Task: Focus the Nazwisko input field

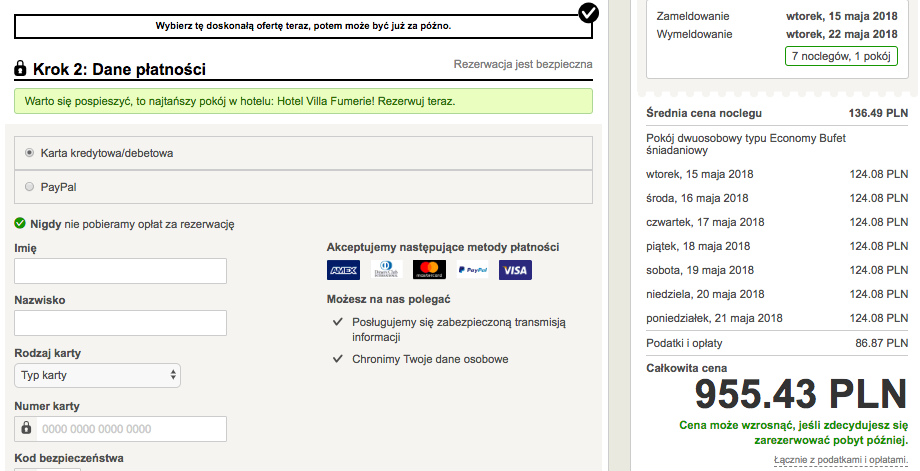Action: tap(120, 323)
